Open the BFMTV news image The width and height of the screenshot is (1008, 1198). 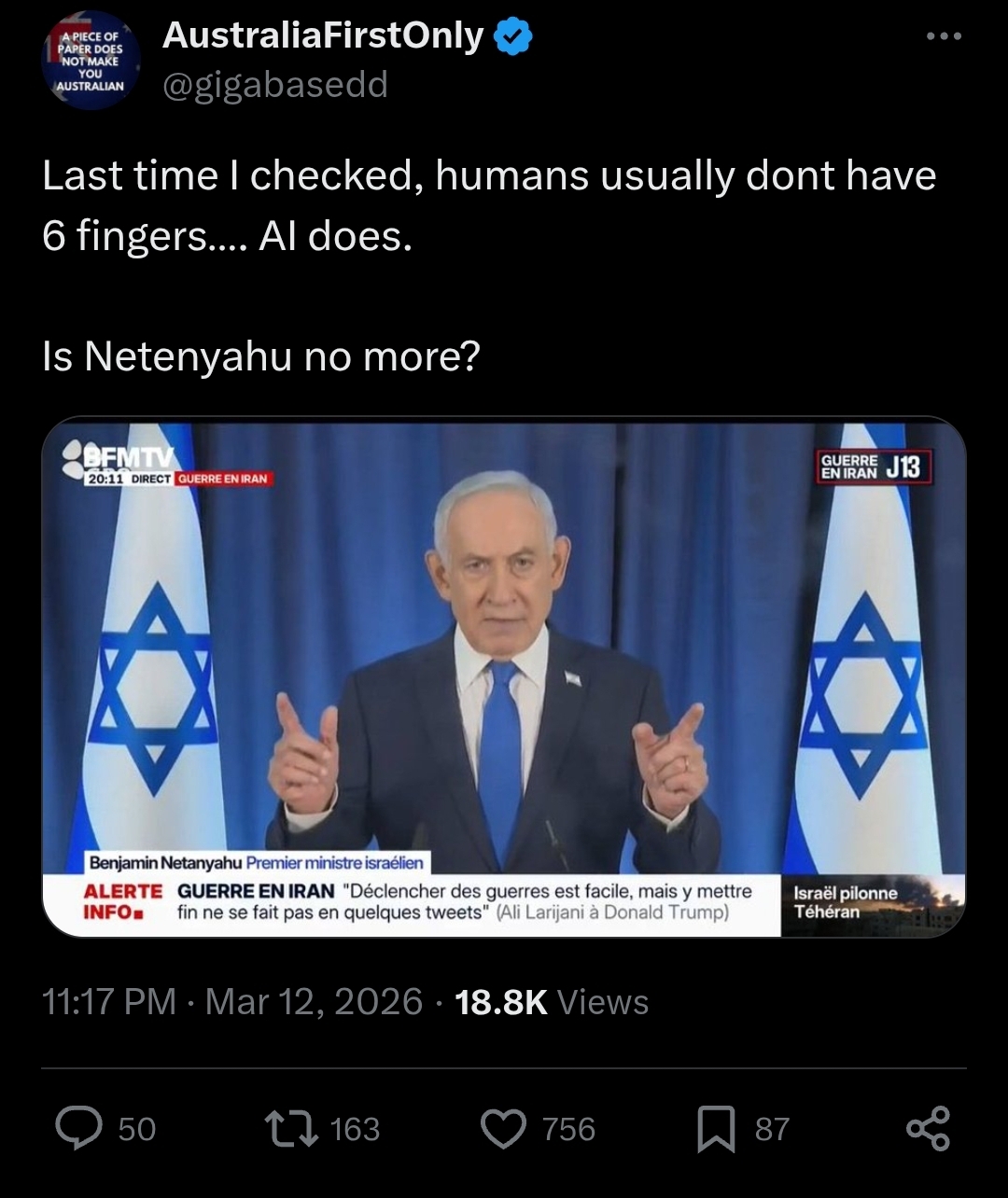coord(504,677)
